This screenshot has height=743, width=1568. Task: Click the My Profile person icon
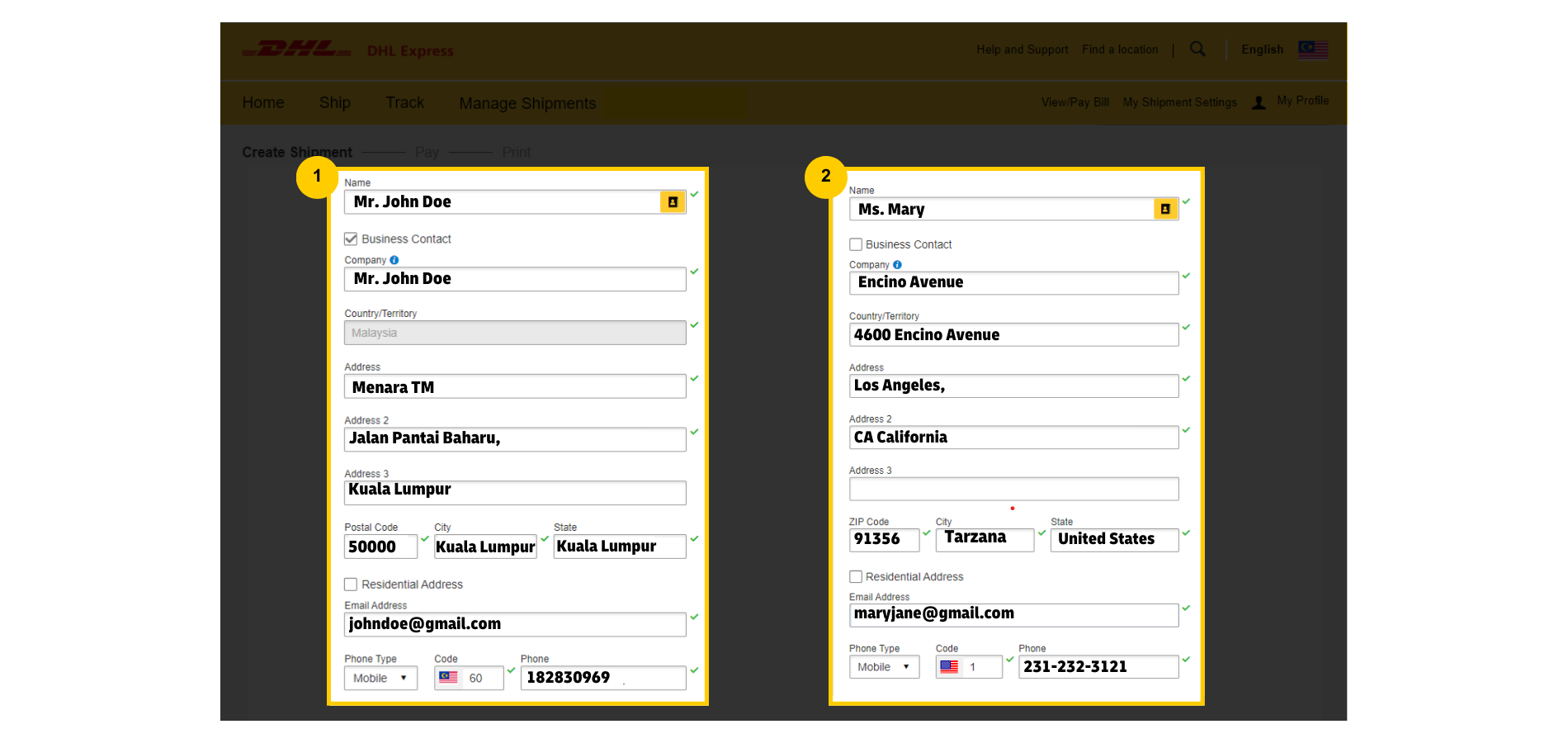tap(1259, 103)
